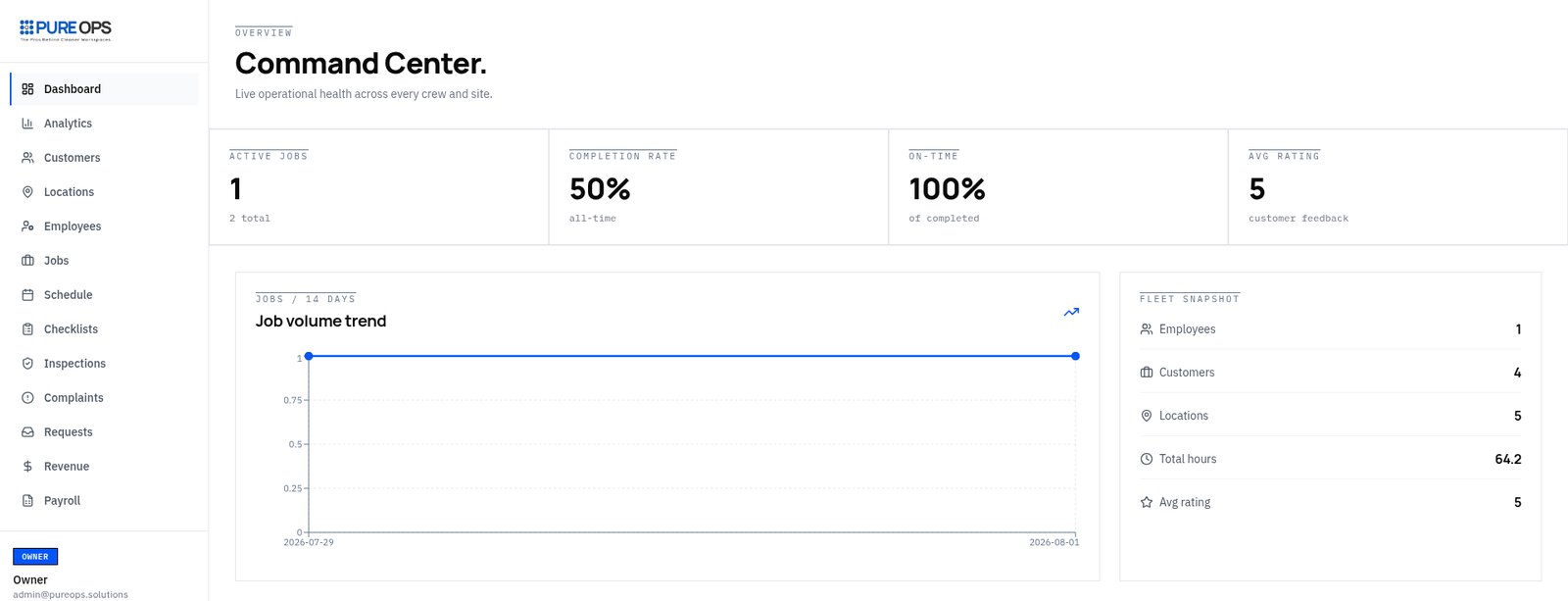The height and width of the screenshot is (601, 1568).
Task: Go to the Dashboard menu item
Action: (104, 89)
